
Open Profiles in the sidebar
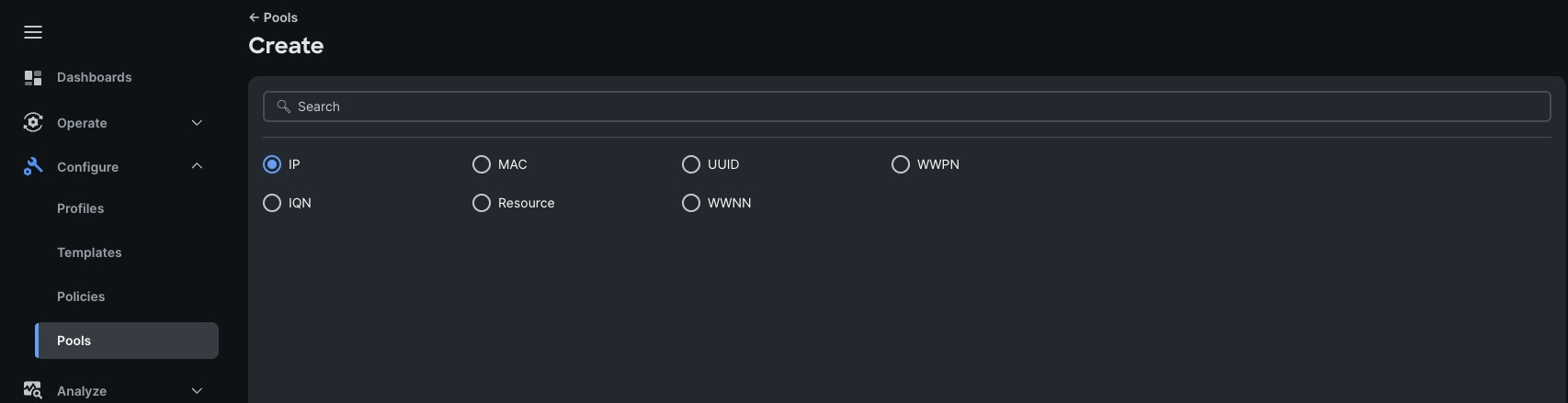click(81, 208)
